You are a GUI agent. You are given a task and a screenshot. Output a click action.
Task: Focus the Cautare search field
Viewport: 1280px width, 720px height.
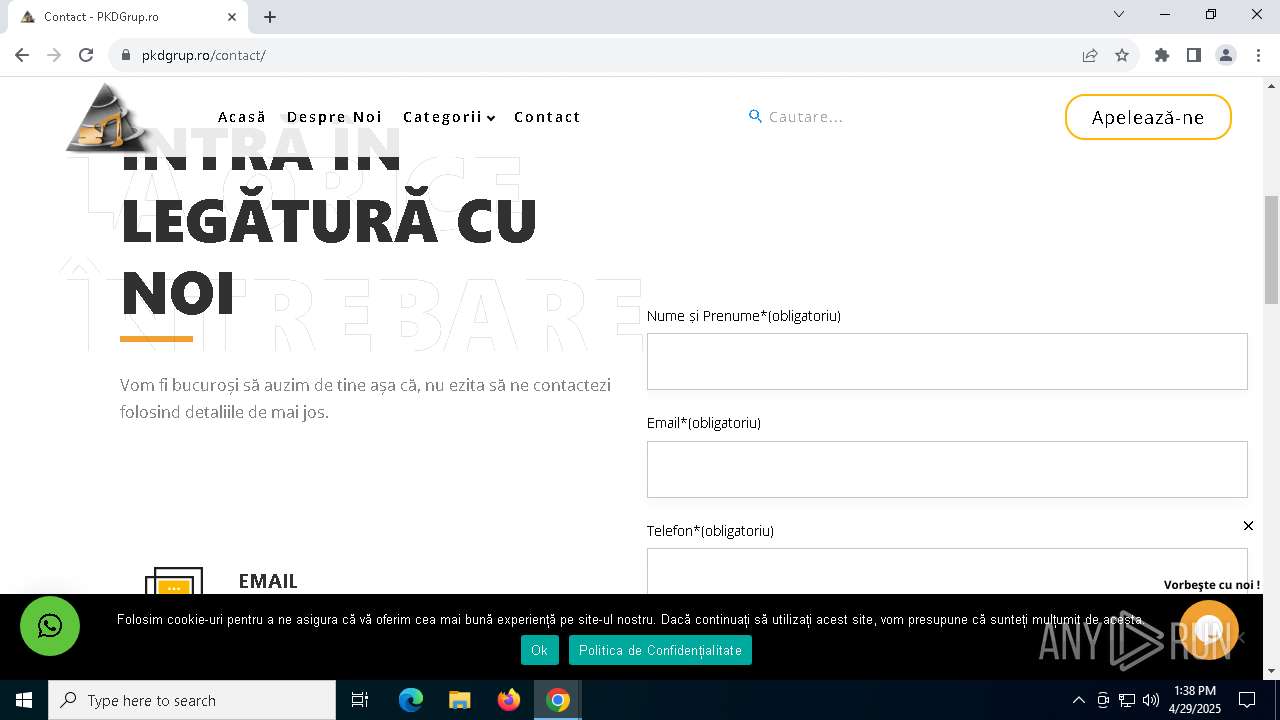840,117
